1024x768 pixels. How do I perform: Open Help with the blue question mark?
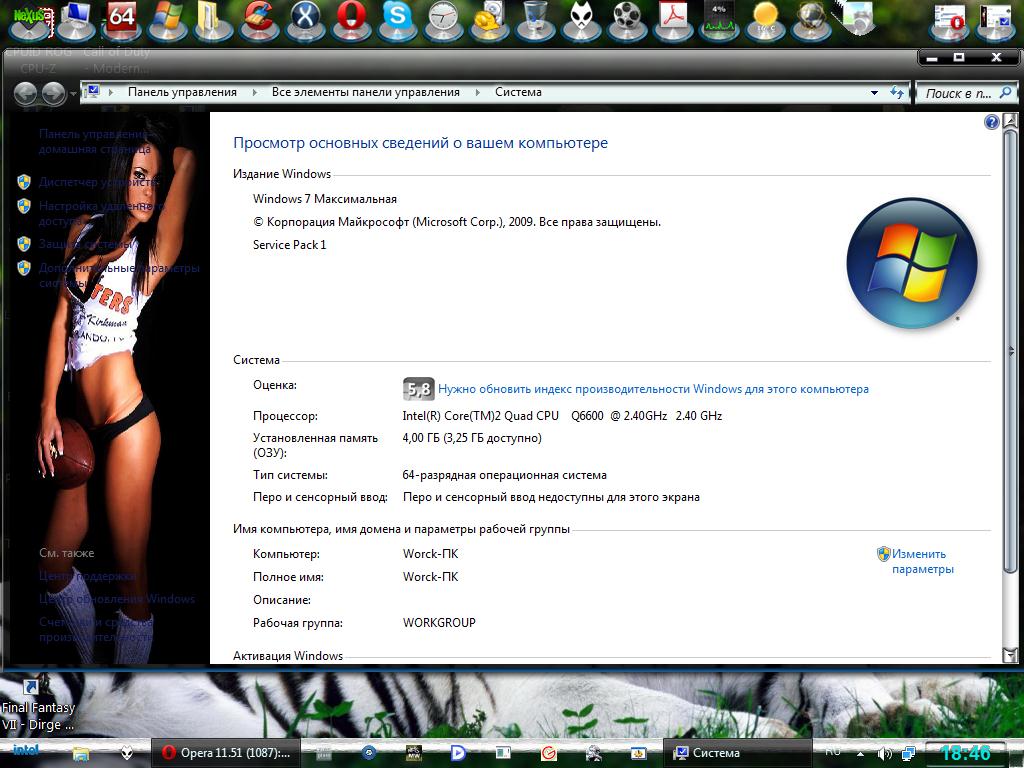click(x=991, y=122)
